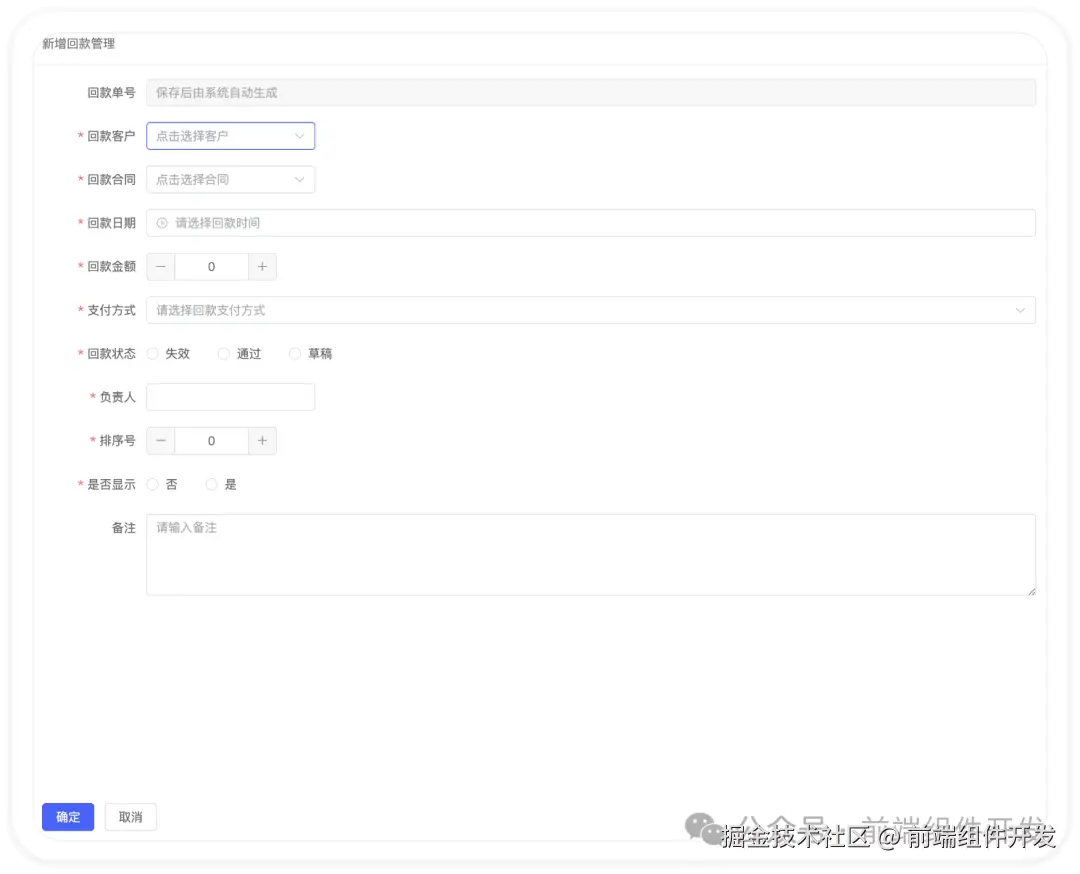Click the clock icon in 回款日期 field
The image size is (1080, 874).
[162, 222]
